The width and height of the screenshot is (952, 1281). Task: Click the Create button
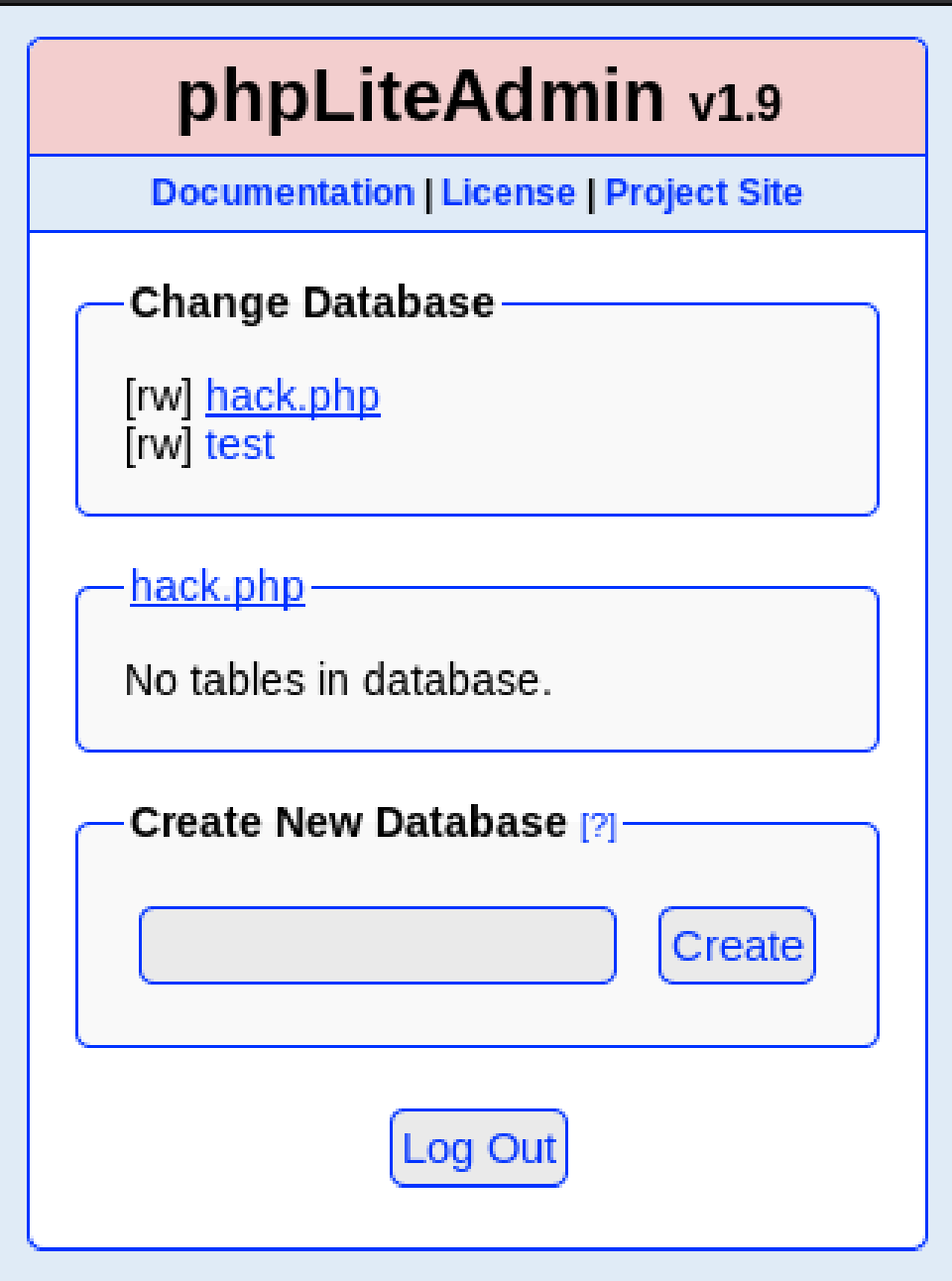[736, 945]
